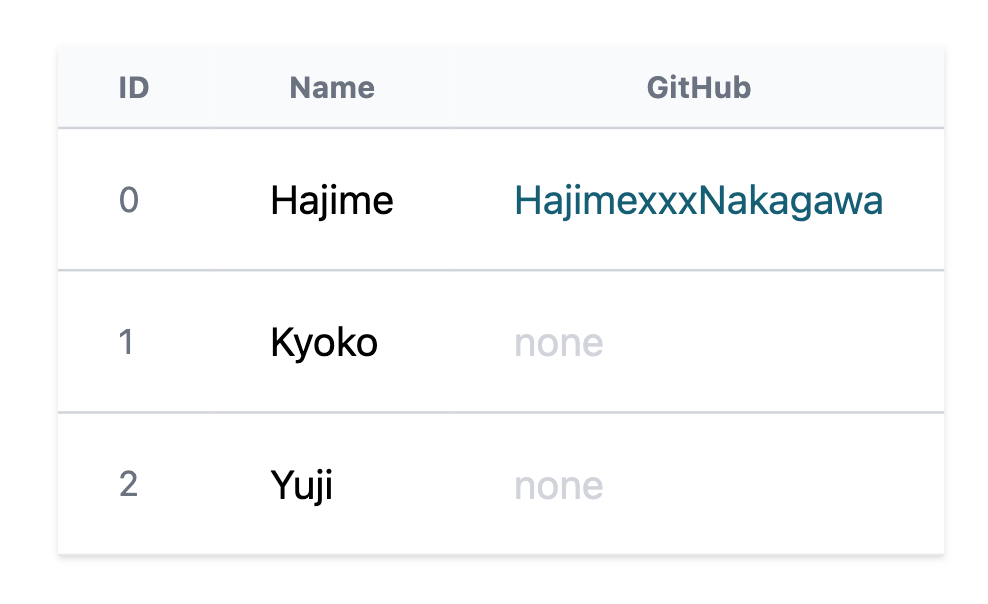Screen dimensions: 988x604
Task: Click the gap between 0 and Hajime
Action: (x=205, y=200)
